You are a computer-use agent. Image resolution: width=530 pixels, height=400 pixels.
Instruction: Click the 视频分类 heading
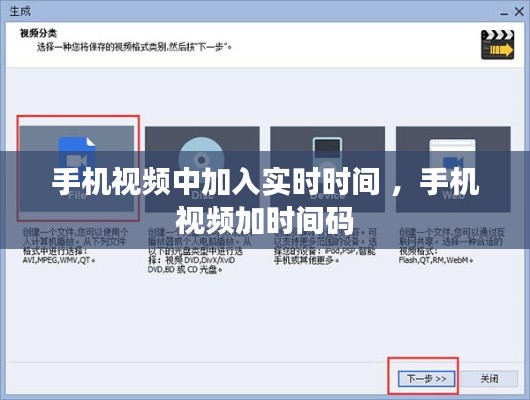pos(38,33)
